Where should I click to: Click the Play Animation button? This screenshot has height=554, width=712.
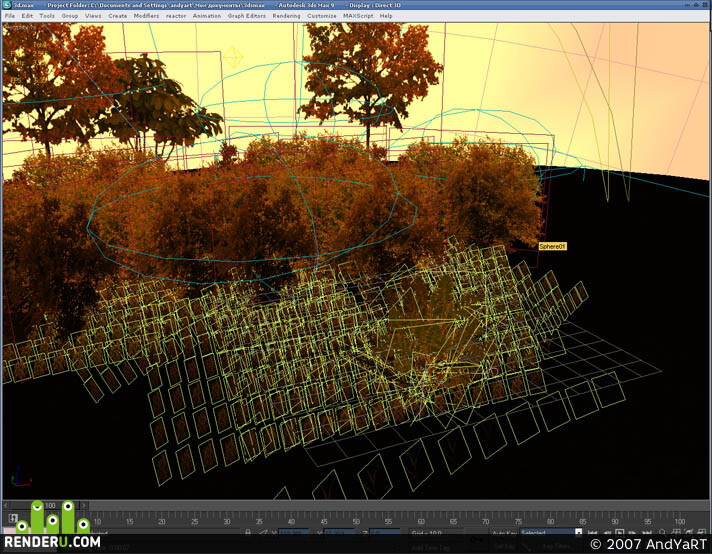[619, 532]
